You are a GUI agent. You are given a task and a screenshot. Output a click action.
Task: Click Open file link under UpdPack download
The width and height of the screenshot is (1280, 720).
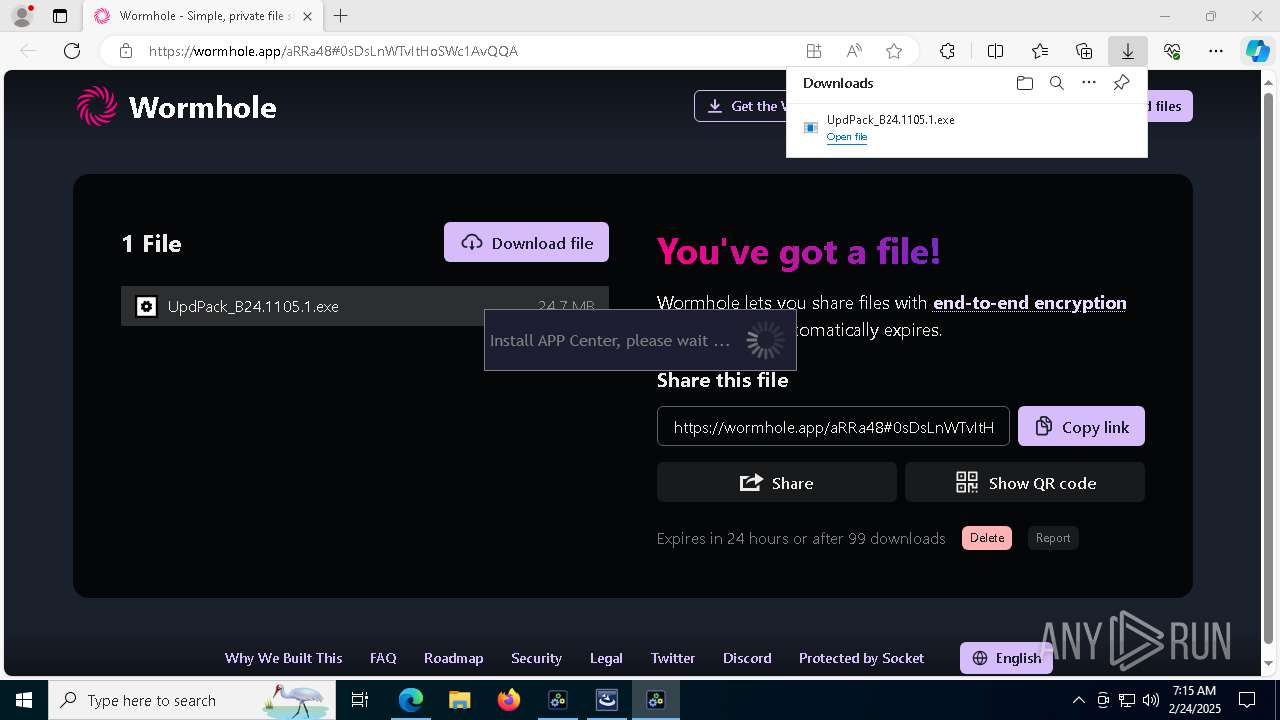847,137
